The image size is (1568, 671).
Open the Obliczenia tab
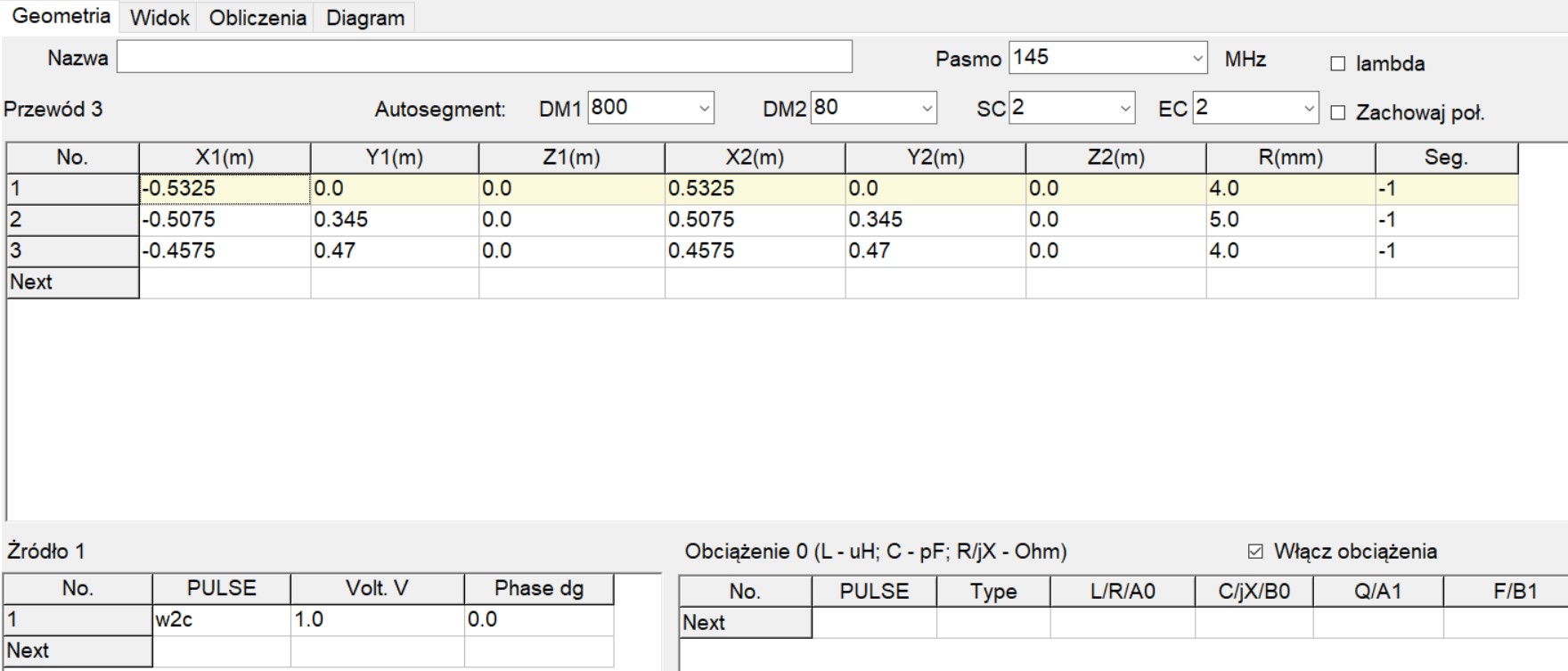click(257, 18)
